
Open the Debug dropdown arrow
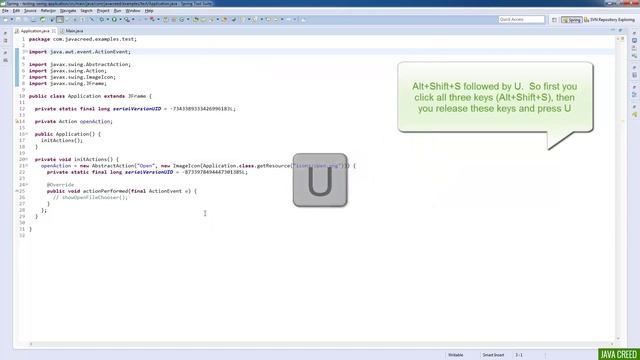coord(108,20)
